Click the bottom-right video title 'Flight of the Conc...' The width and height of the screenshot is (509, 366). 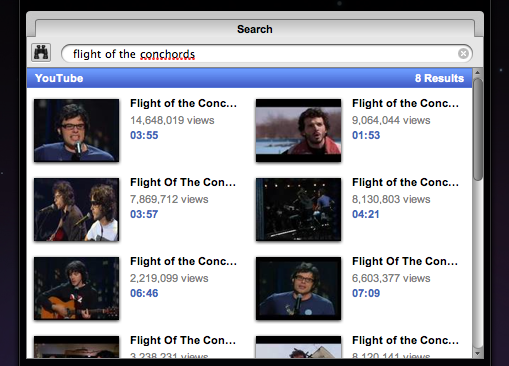point(405,340)
